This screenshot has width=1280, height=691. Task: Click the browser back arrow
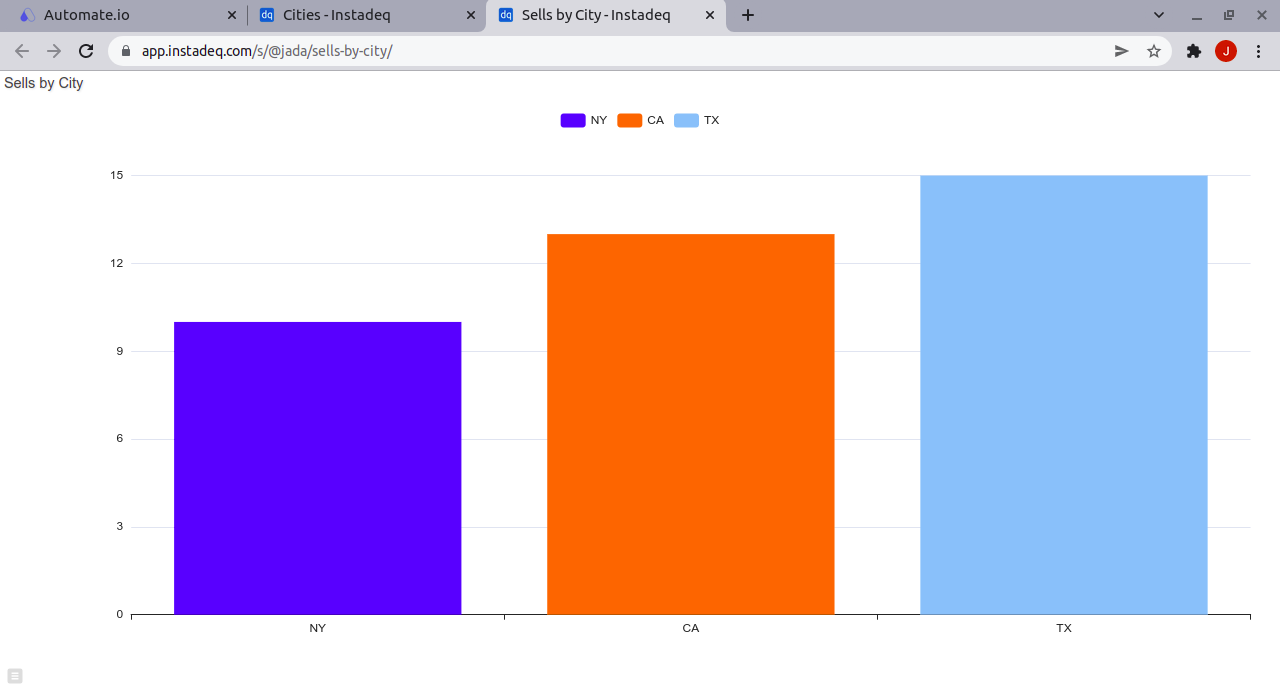[x=22, y=51]
